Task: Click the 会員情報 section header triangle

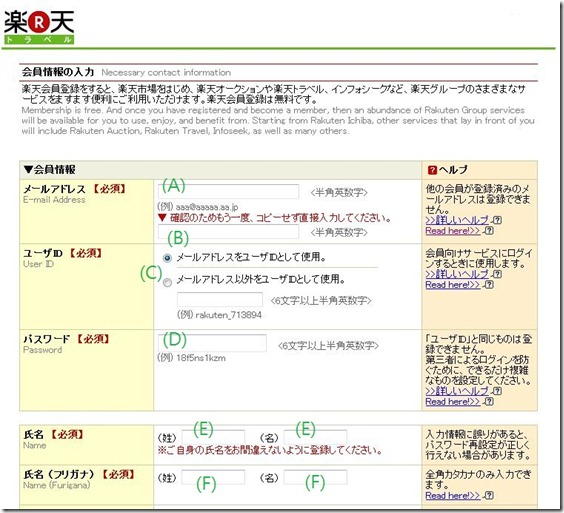Action: click(x=28, y=169)
